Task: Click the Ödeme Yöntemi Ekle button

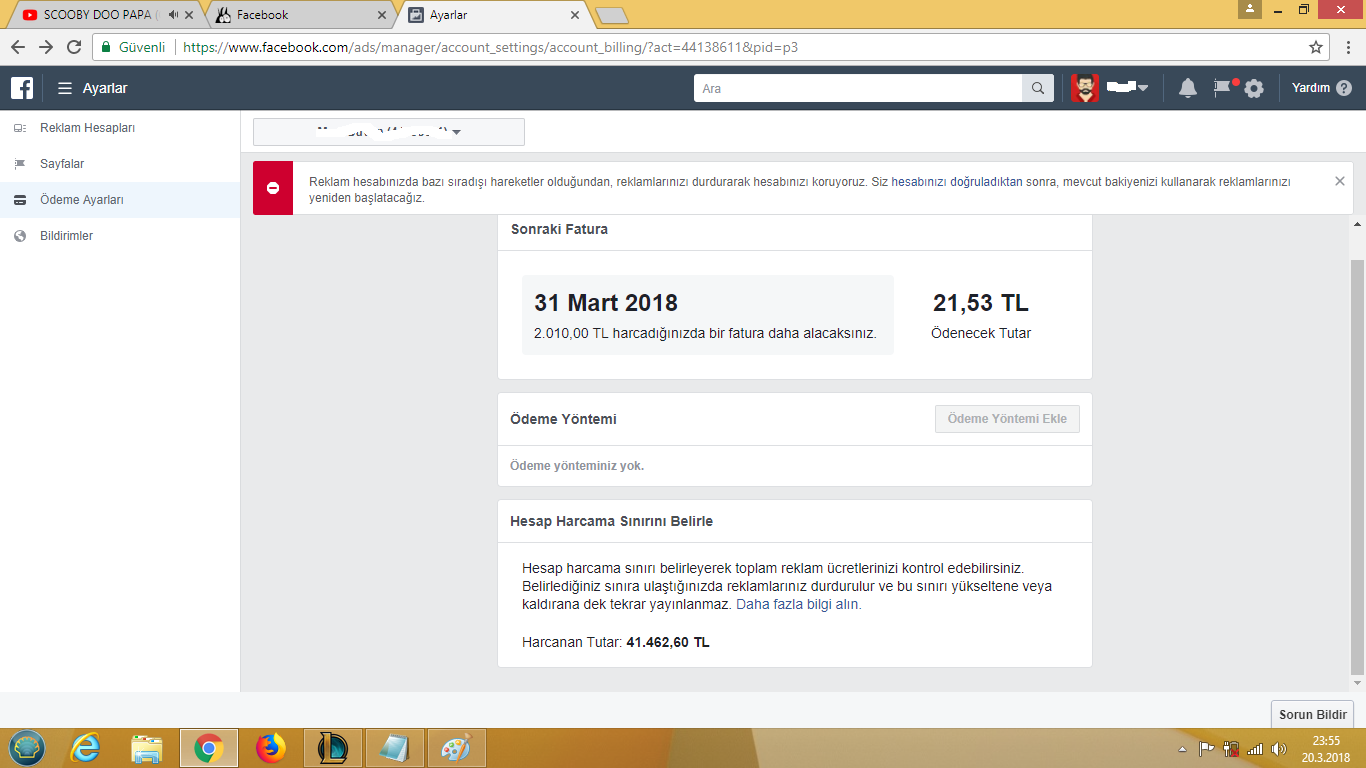Action: pos(1007,419)
